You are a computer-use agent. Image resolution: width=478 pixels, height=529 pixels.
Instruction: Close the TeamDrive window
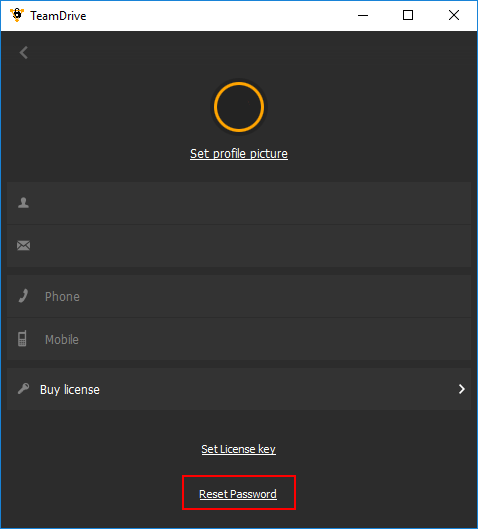pos(454,15)
